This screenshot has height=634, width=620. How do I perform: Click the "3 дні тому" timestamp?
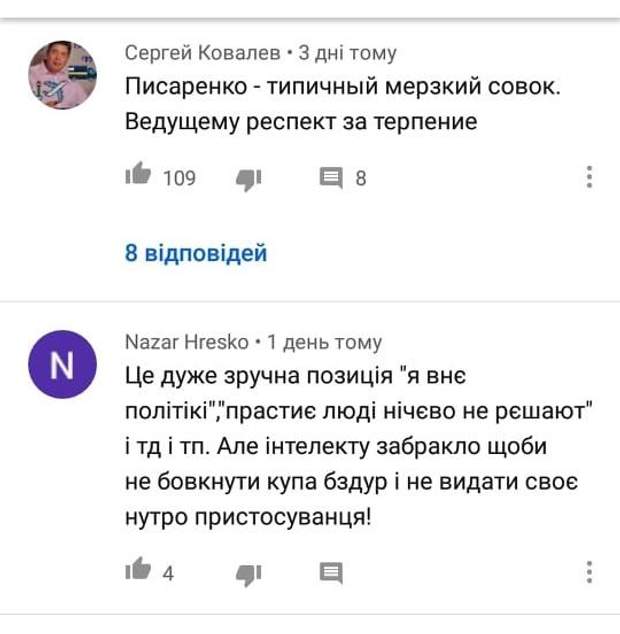[x=348, y=53]
